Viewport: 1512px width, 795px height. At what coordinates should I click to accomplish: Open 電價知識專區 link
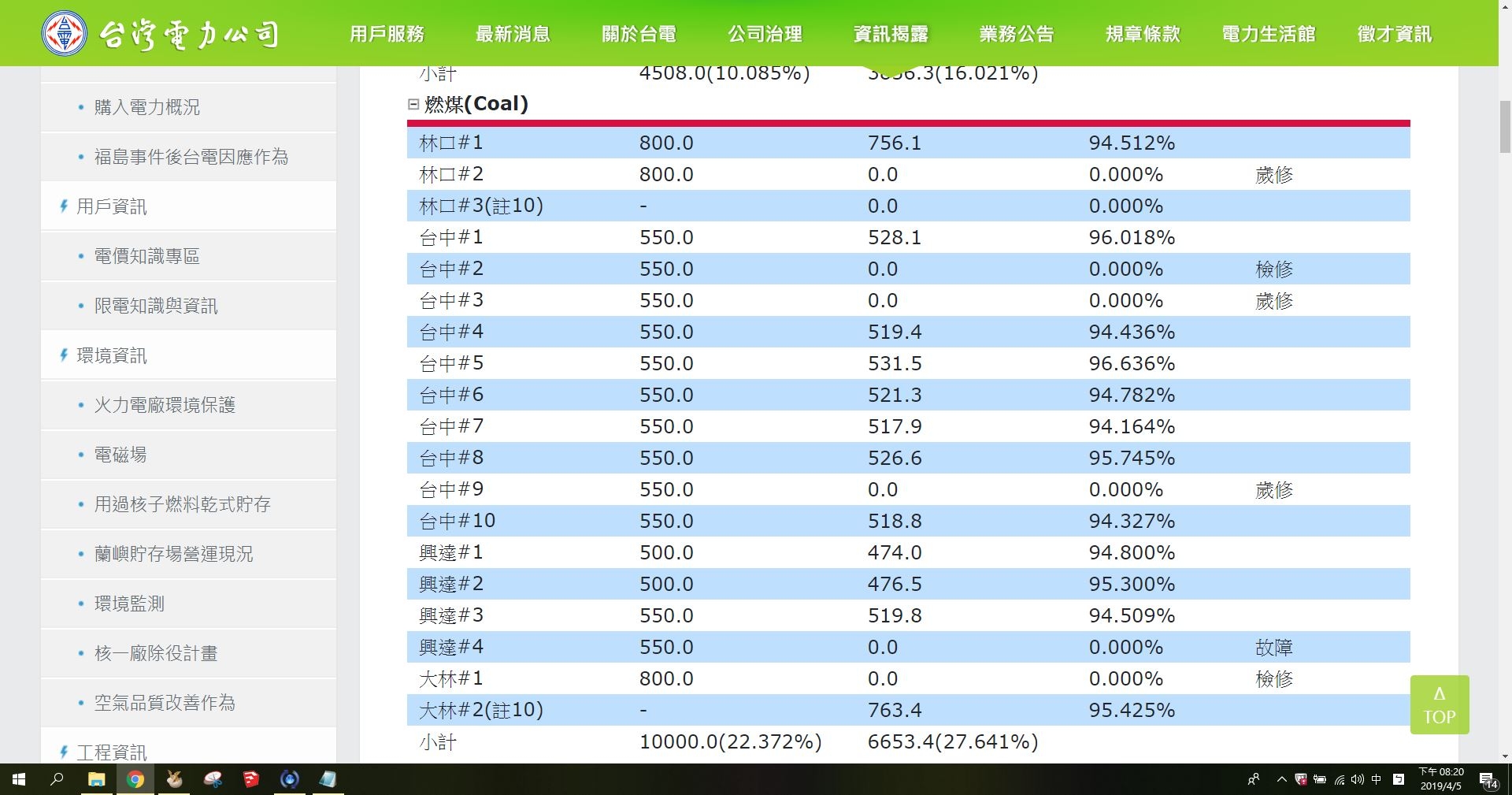pyautogui.click(x=146, y=256)
